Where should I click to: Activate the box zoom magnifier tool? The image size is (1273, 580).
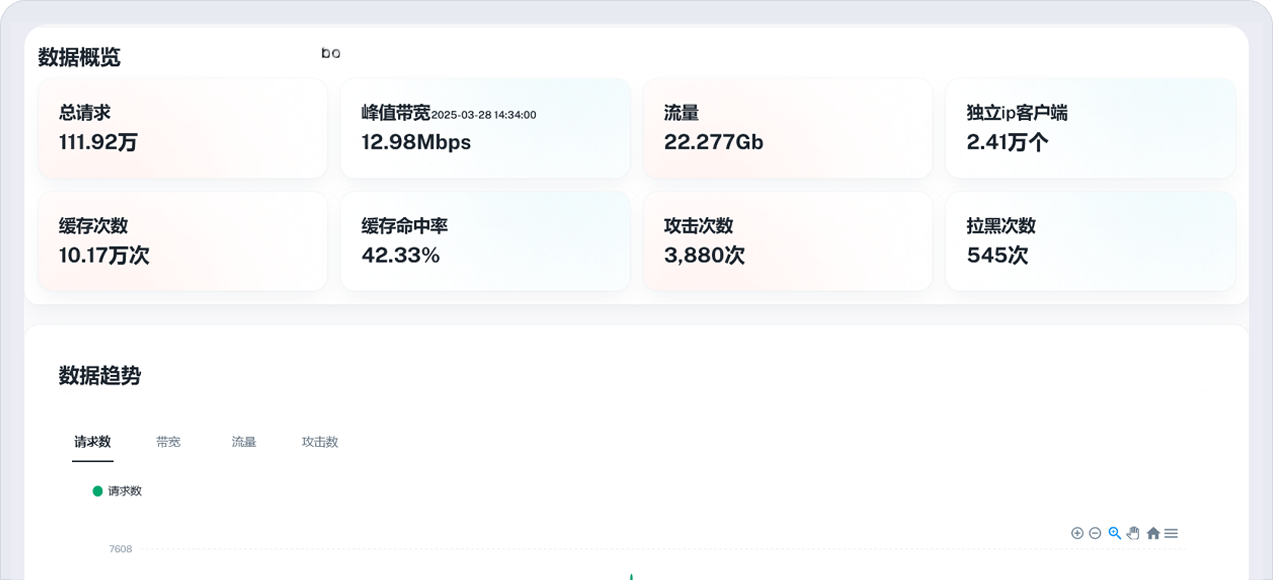[x=1114, y=533]
